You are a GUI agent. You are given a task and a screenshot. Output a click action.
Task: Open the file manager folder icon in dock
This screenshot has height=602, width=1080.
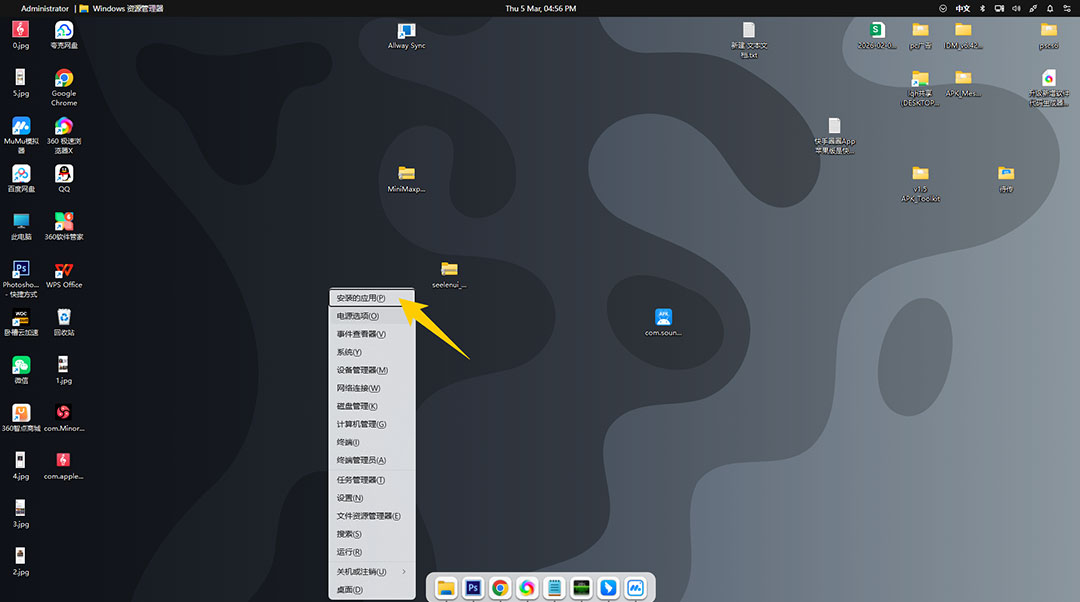click(445, 588)
